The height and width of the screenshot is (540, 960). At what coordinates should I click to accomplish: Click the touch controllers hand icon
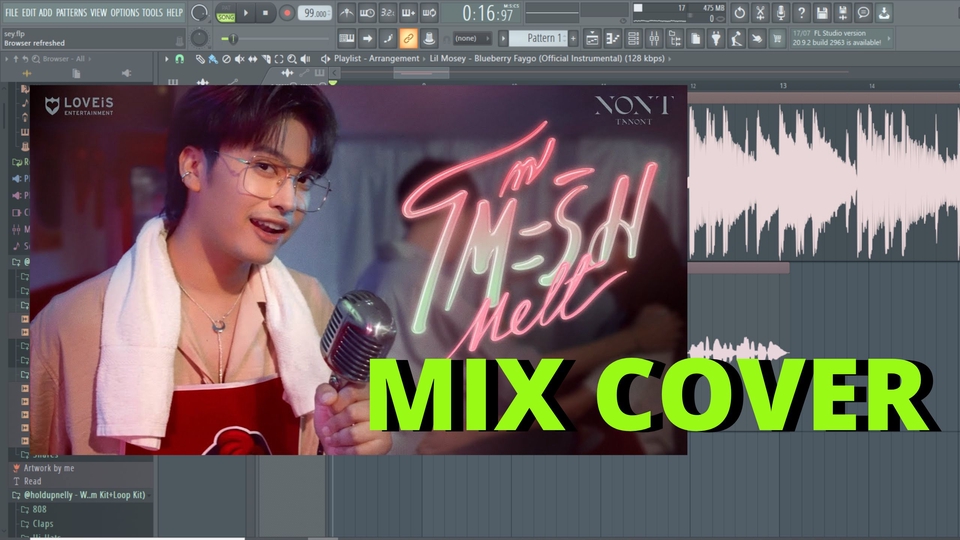[x=757, y=39]
